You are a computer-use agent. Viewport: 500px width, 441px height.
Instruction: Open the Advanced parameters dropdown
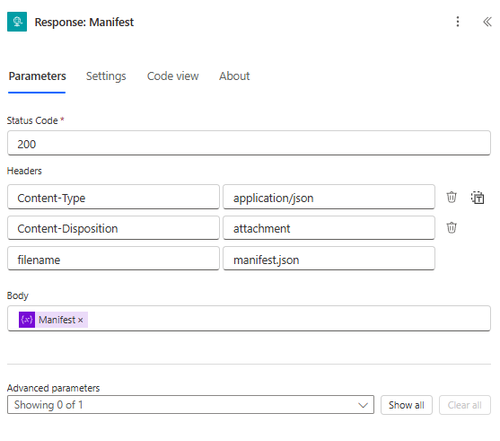(190, 405)
